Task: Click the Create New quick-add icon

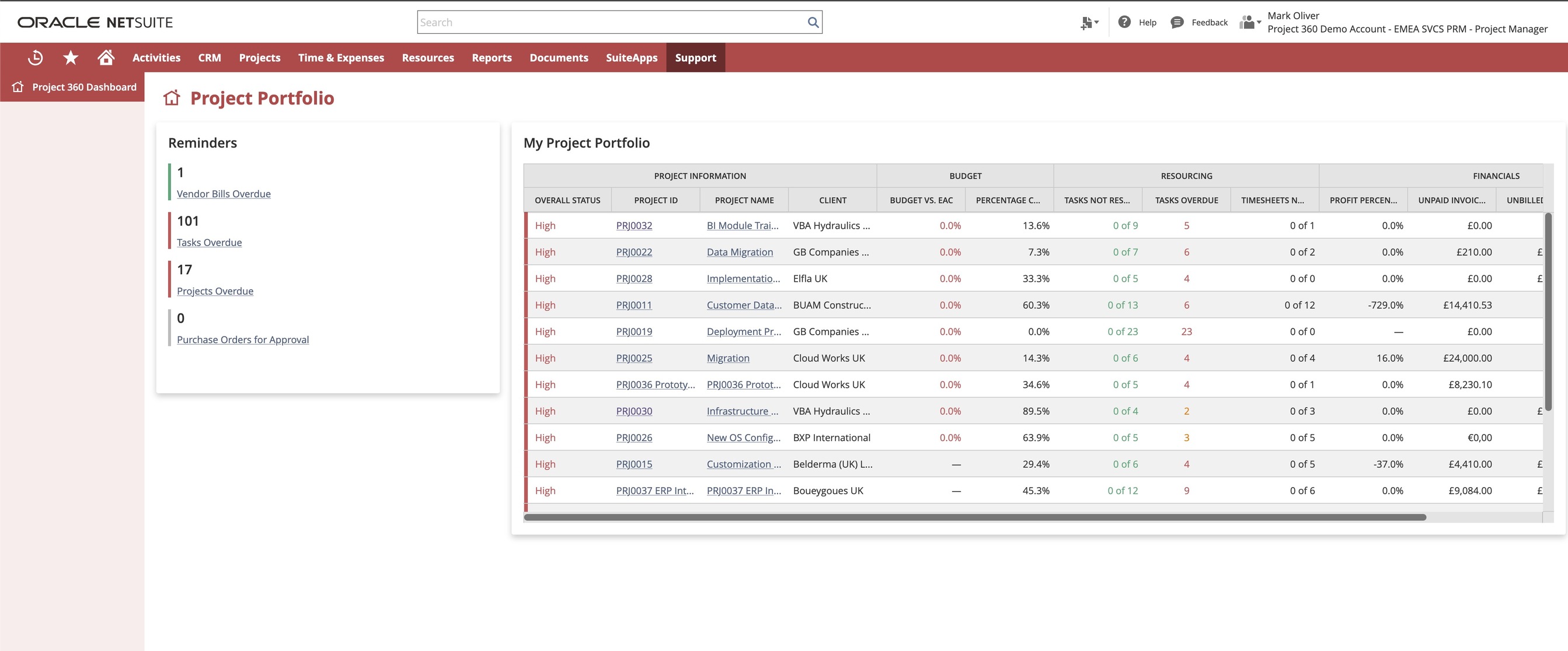Action: click(x=1086, y=22)
